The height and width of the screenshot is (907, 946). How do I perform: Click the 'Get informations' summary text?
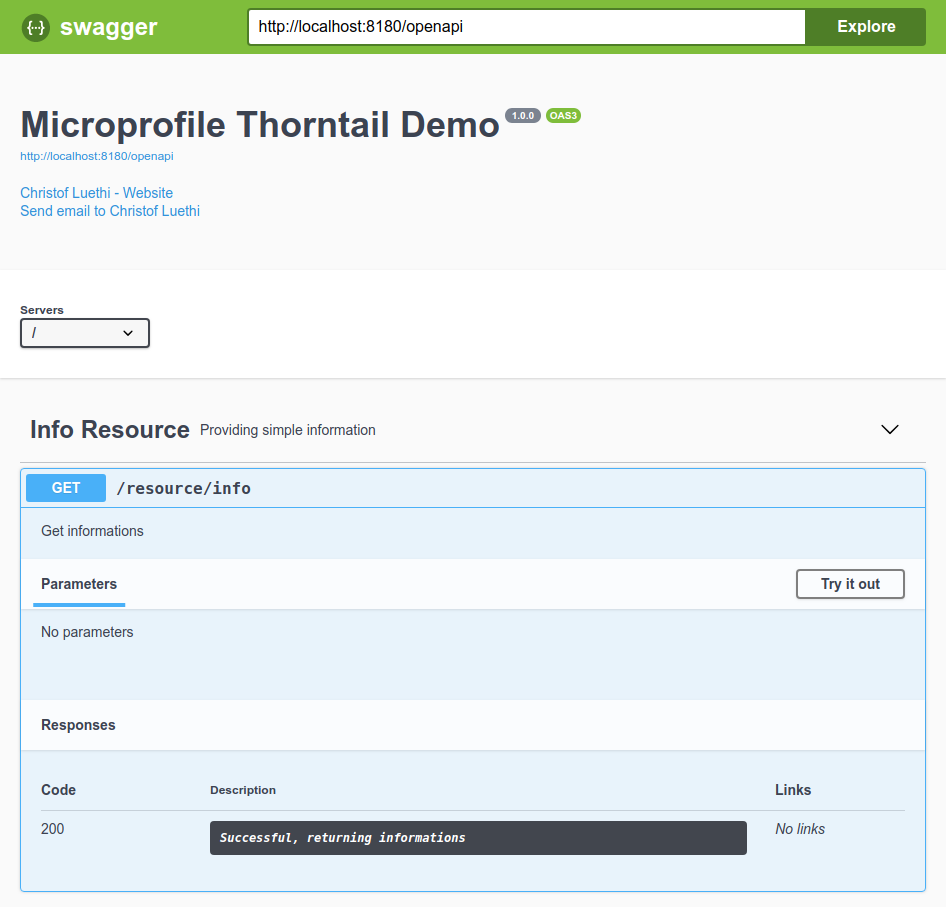pos(92,531)
